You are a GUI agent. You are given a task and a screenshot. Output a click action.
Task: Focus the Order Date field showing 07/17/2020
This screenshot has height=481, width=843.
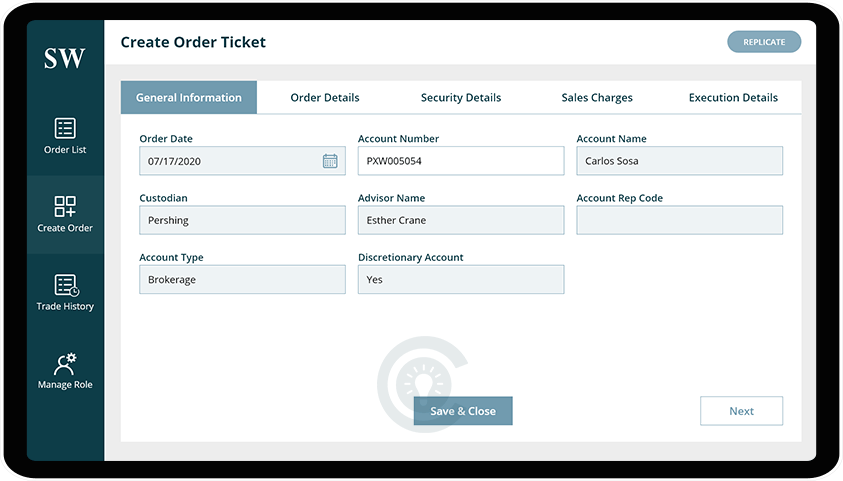[x=242, y=161]
